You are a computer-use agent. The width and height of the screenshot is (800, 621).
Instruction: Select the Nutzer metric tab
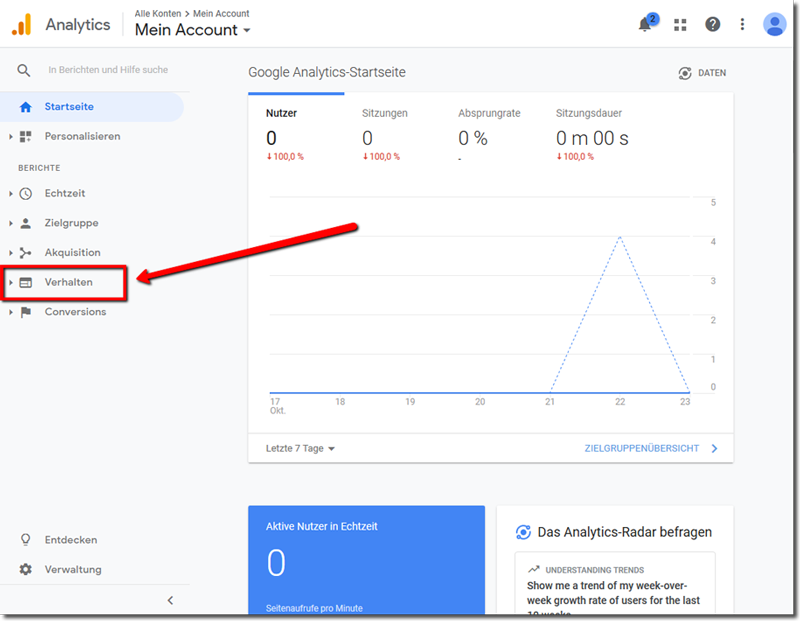point(296,134)
